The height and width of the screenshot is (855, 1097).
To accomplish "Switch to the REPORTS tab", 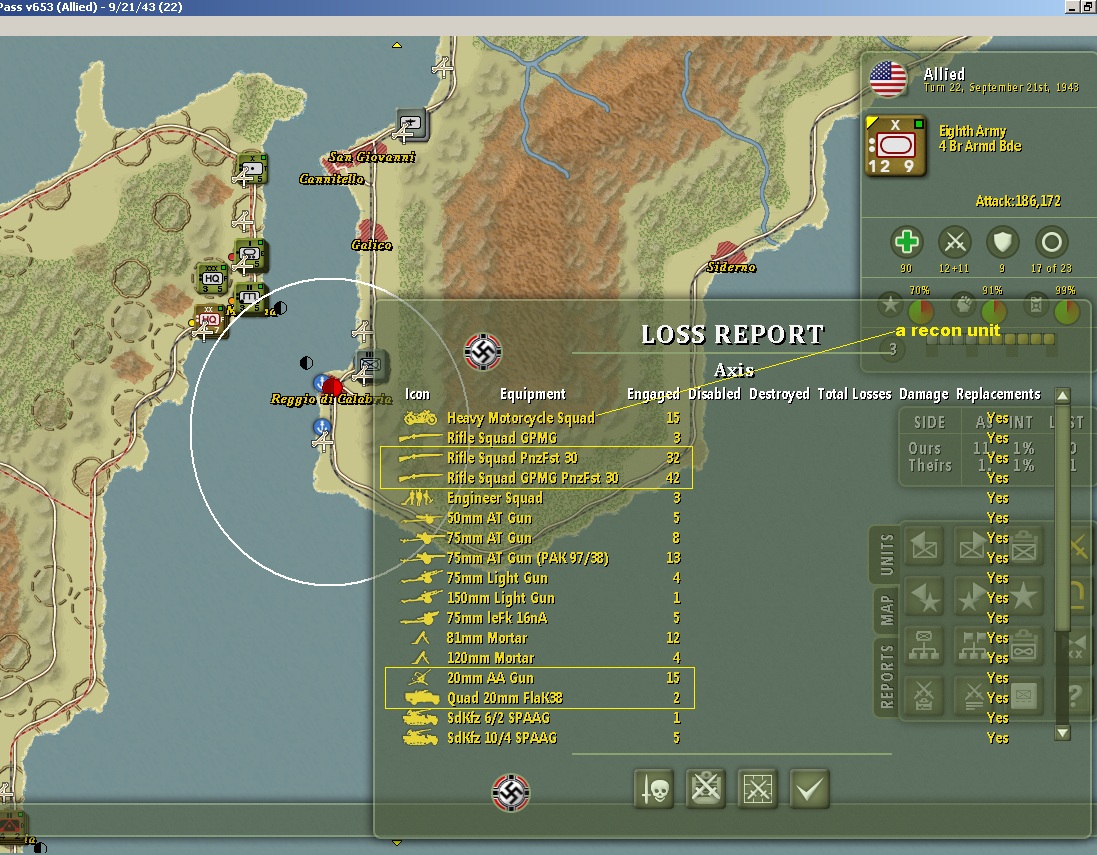I will click(886, 677).
